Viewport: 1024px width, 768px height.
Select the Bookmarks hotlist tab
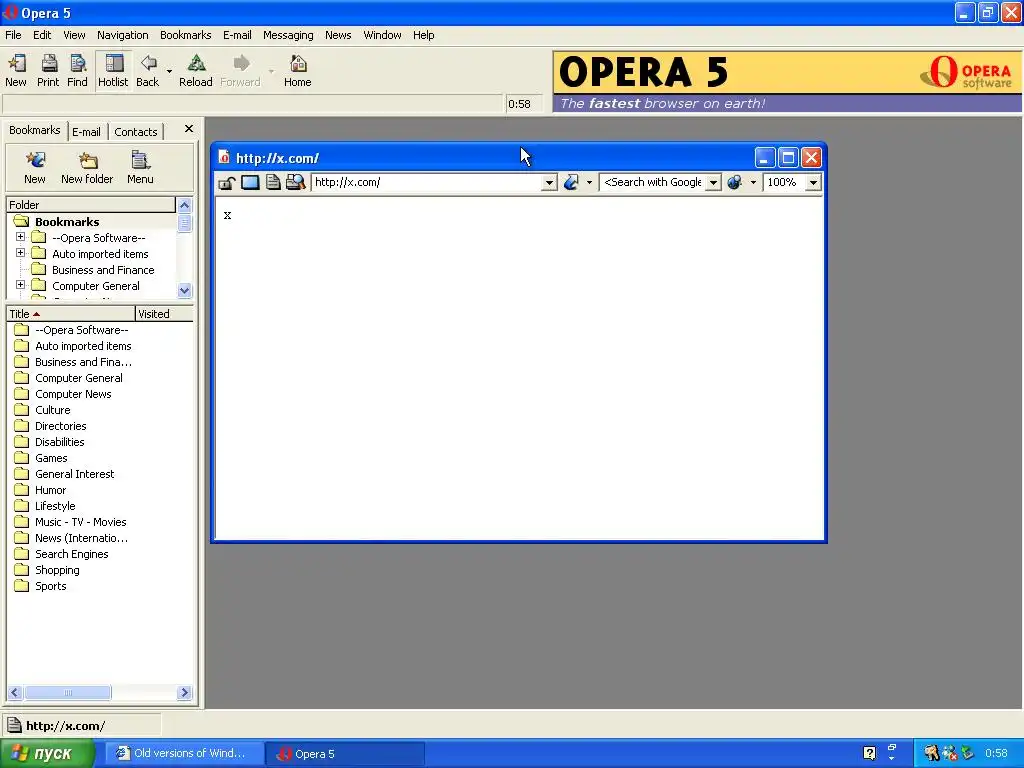point(35,130)
